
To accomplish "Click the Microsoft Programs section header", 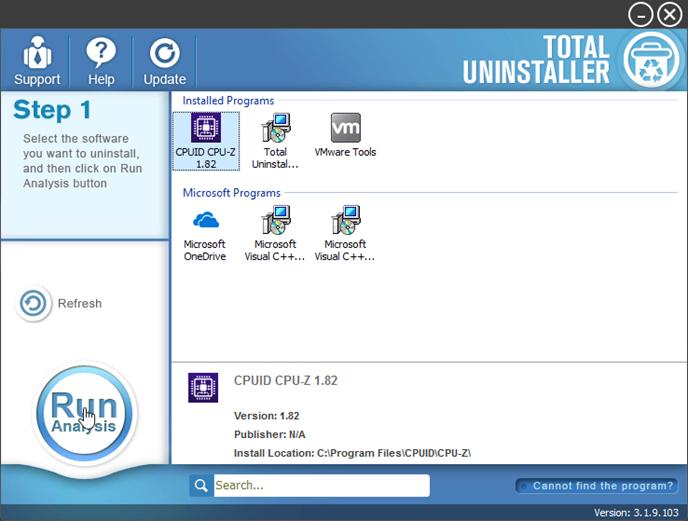I will point(232,193).
